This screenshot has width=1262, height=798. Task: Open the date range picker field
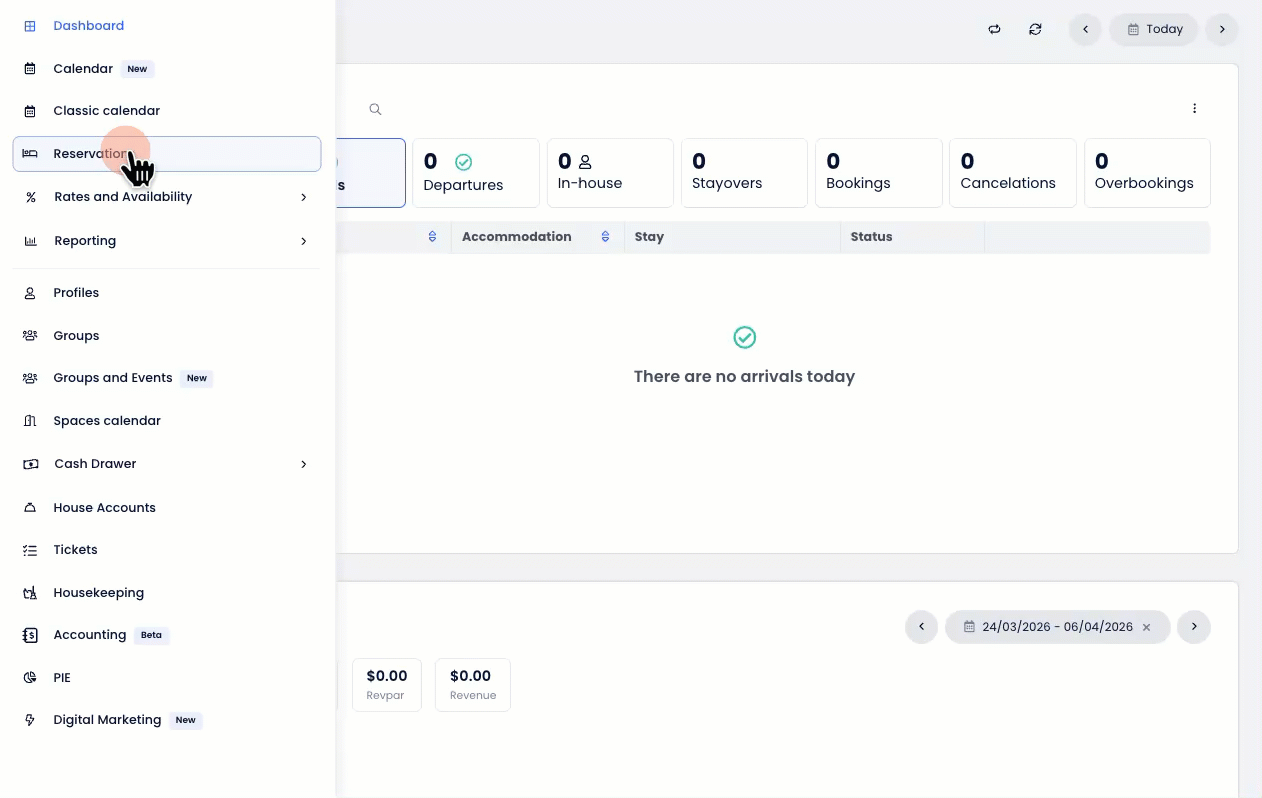pyautogui.click(x=1049, y=627)
